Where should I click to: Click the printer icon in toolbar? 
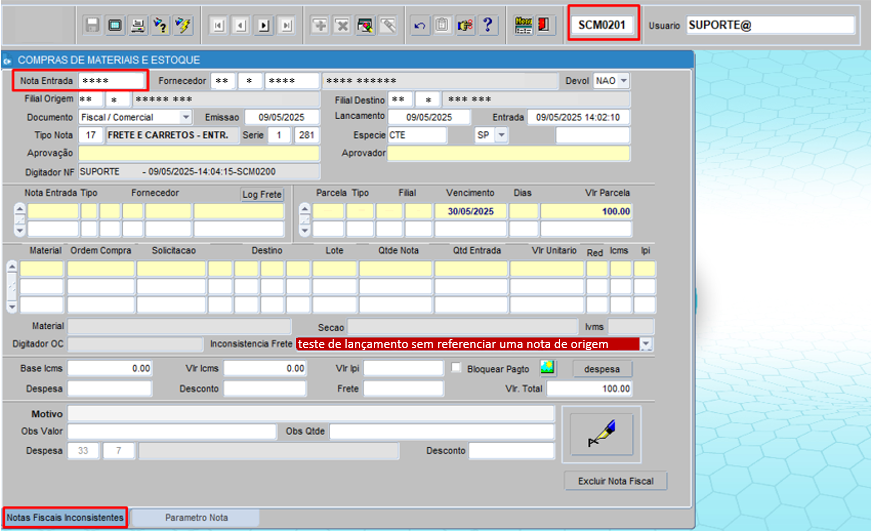tap(138, 25)
